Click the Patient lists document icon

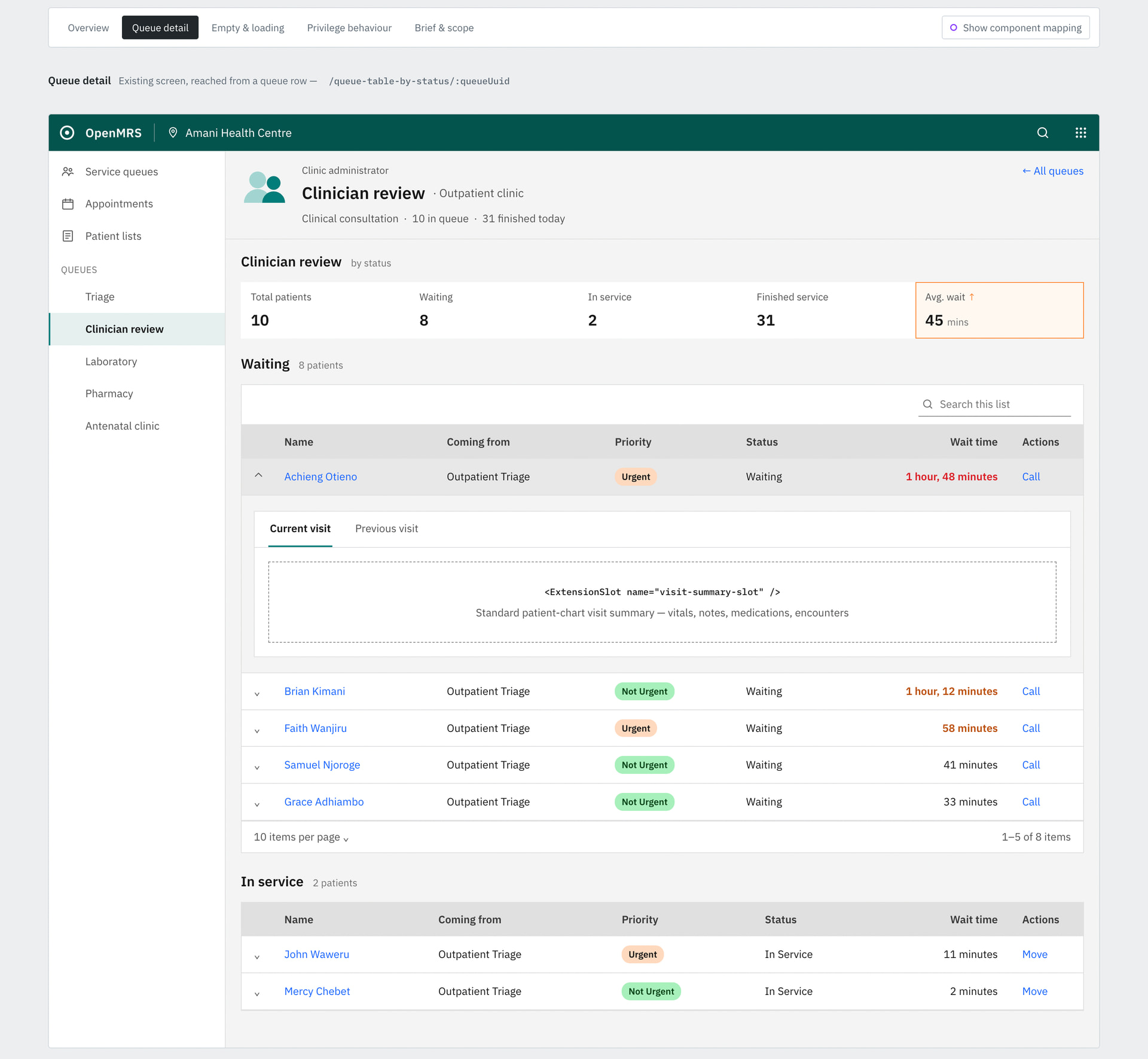[x=68, y=236]
